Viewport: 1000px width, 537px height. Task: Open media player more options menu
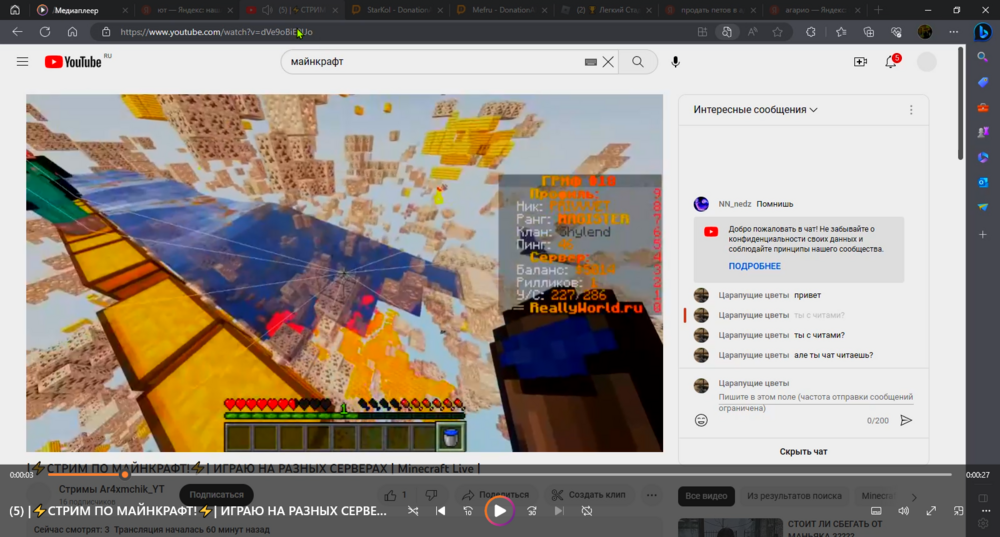point(985,511)
